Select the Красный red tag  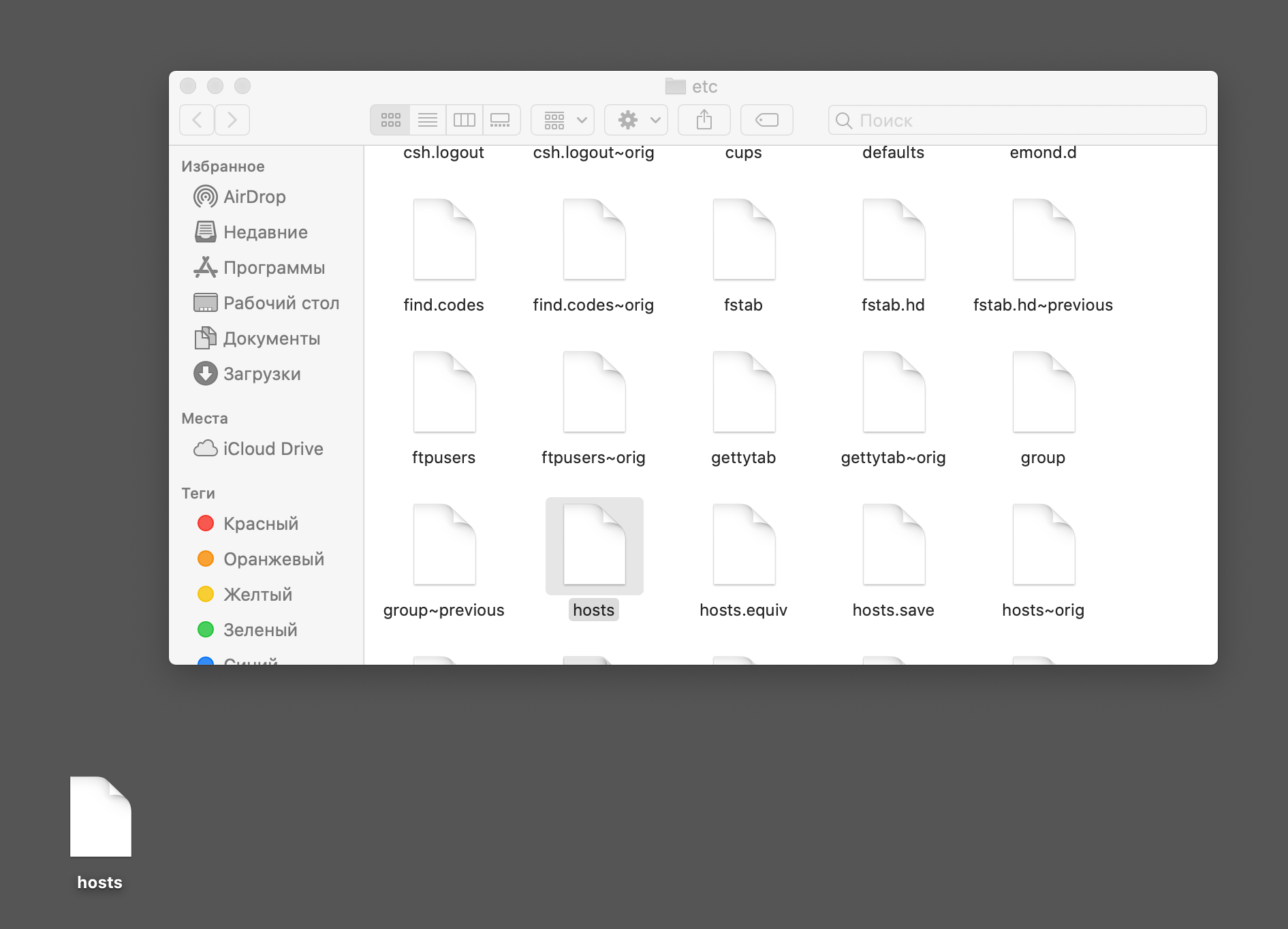pos(260,524)
